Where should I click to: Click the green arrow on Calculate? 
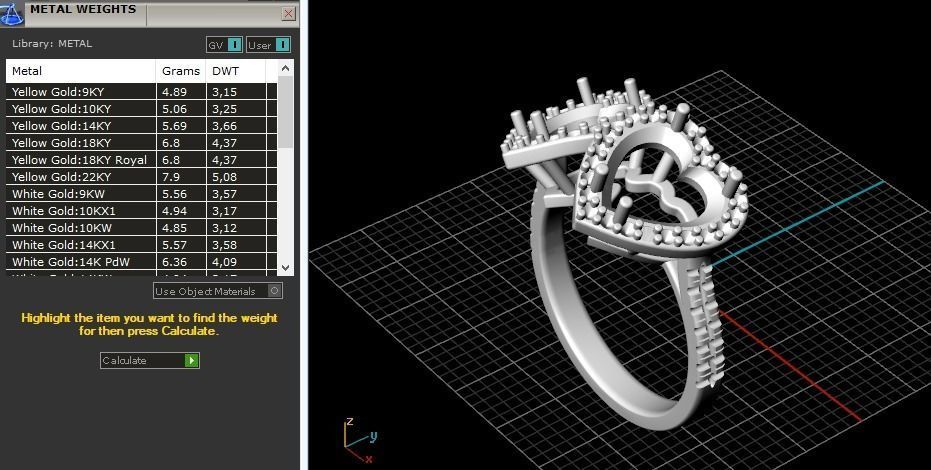(x=191, y=360)
